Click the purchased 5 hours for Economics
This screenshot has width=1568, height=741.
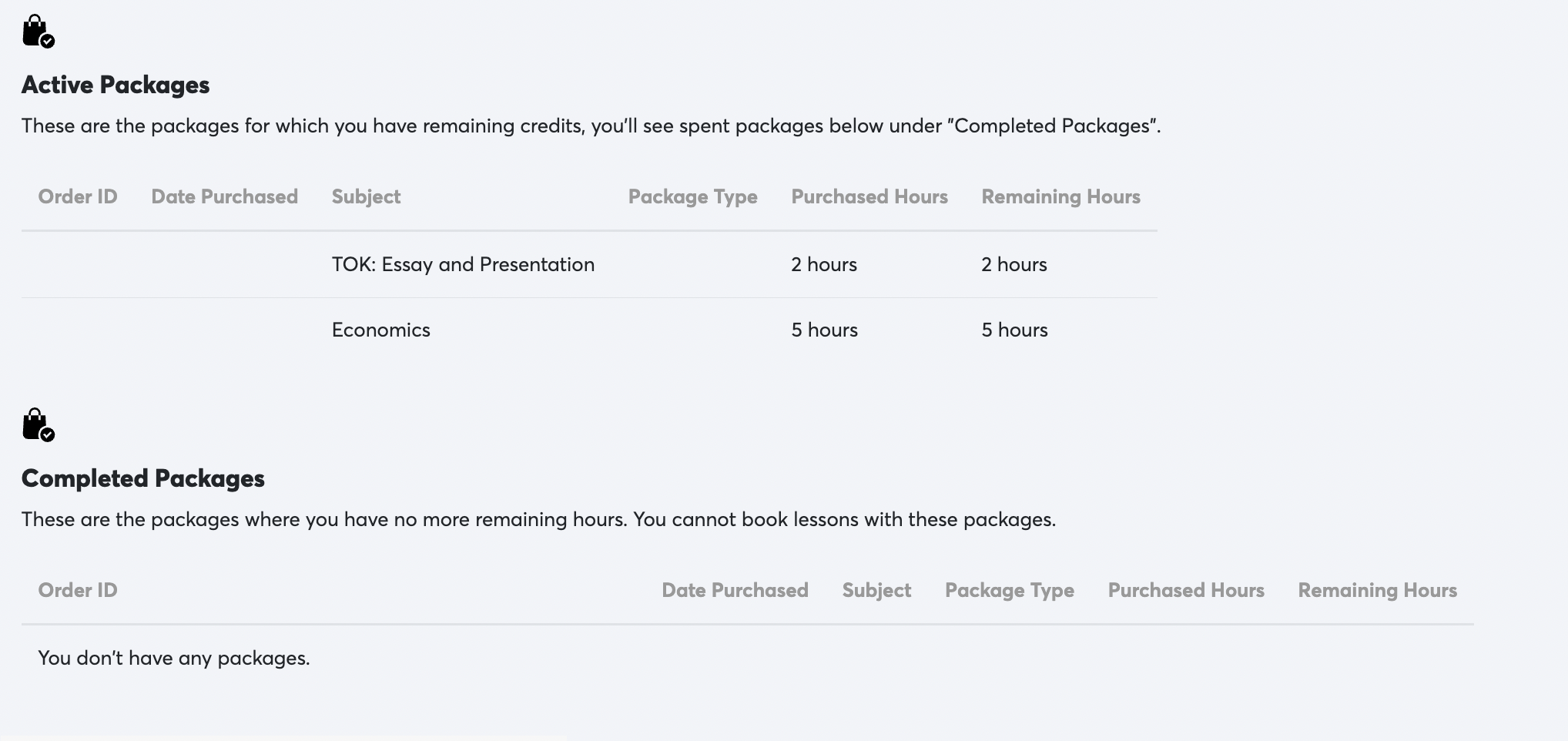(824, 330)
